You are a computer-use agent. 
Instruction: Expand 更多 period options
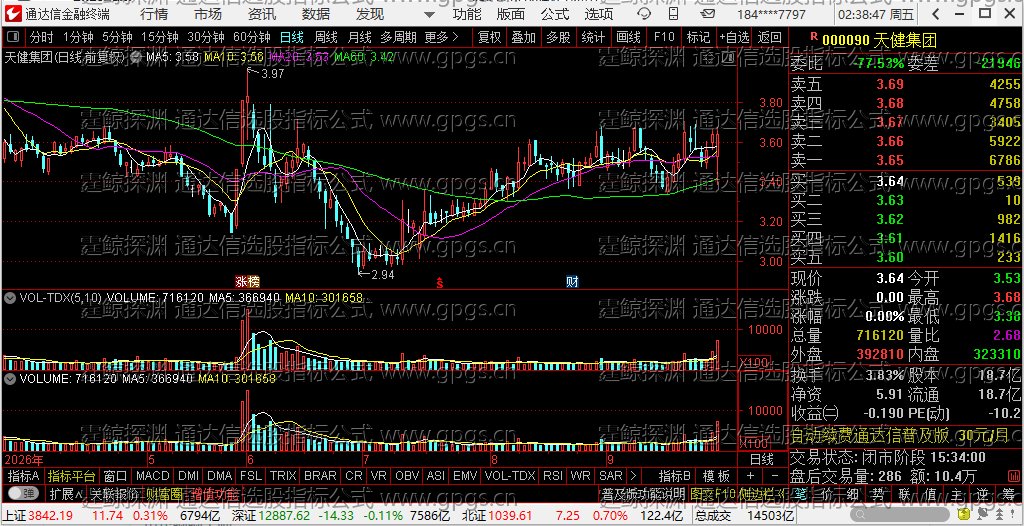tap(441, 37)
